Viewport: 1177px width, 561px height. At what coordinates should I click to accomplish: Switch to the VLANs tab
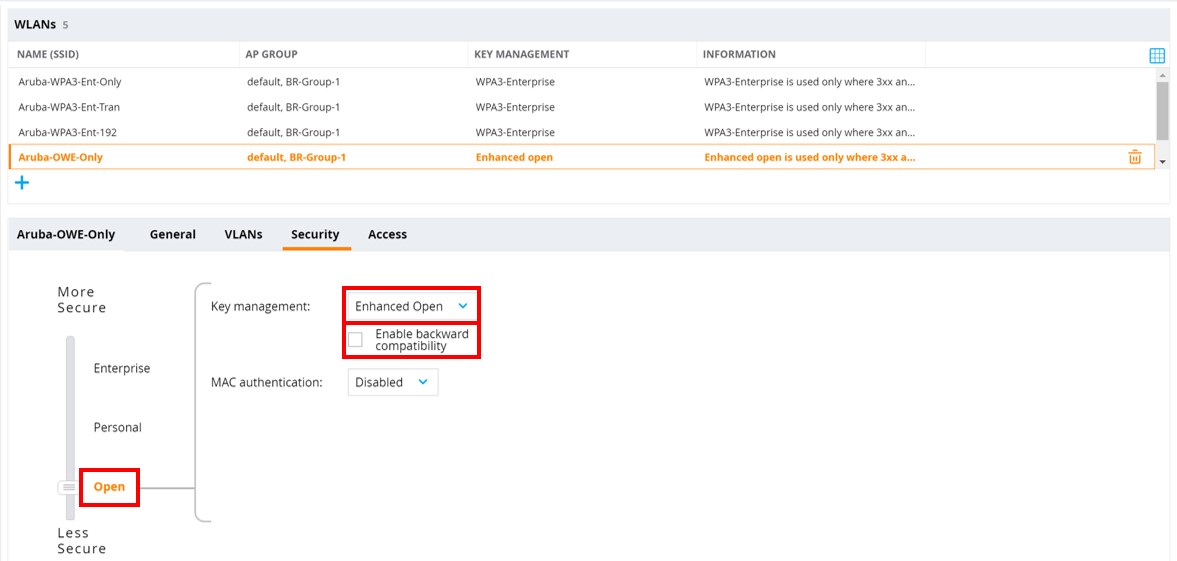(x=243, y=234)
